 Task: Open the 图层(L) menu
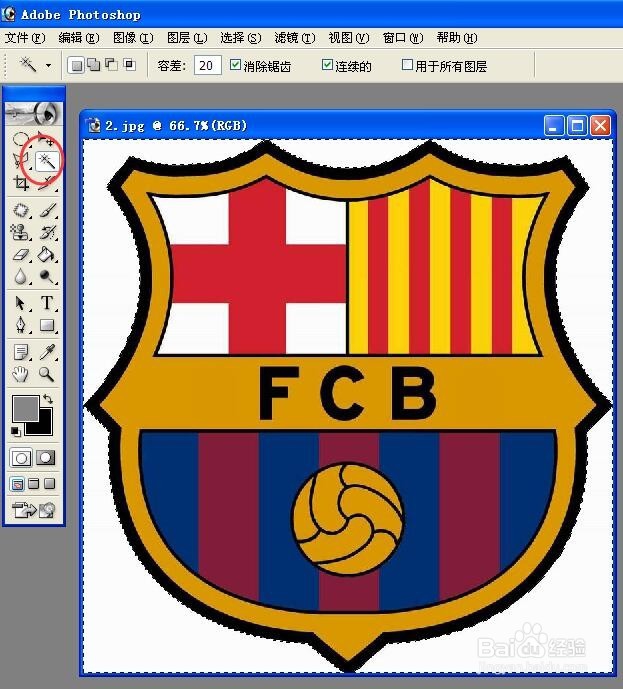(187, 38)
